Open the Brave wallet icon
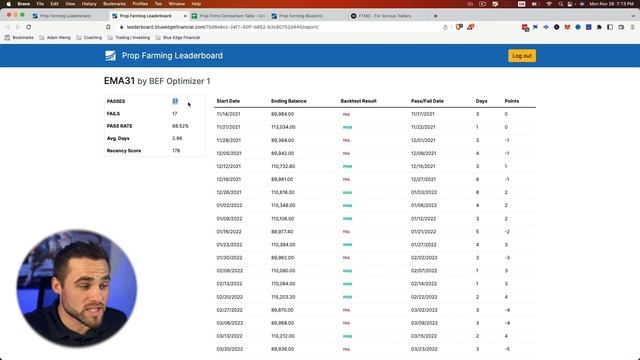 (x=621, y=27)
